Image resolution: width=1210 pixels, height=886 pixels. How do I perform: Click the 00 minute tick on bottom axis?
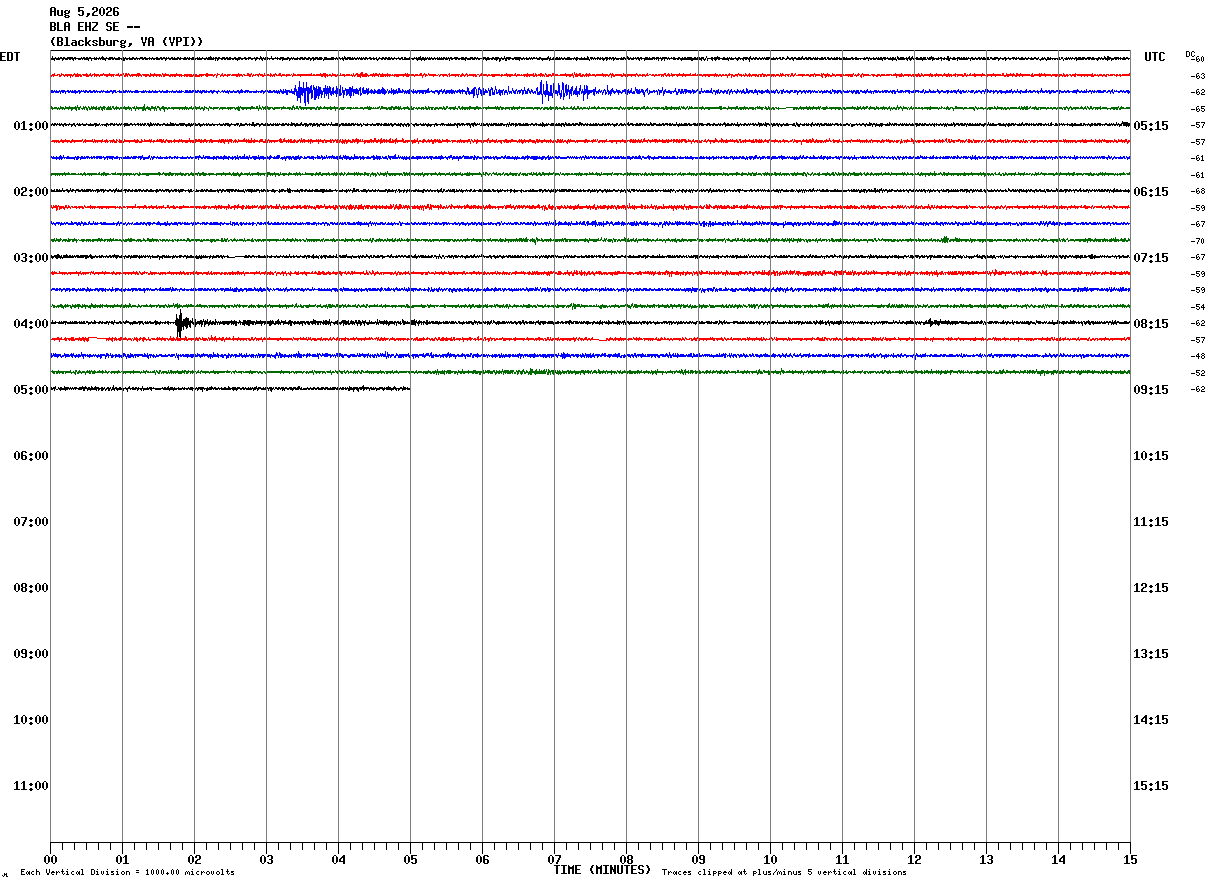pos(50,859)
